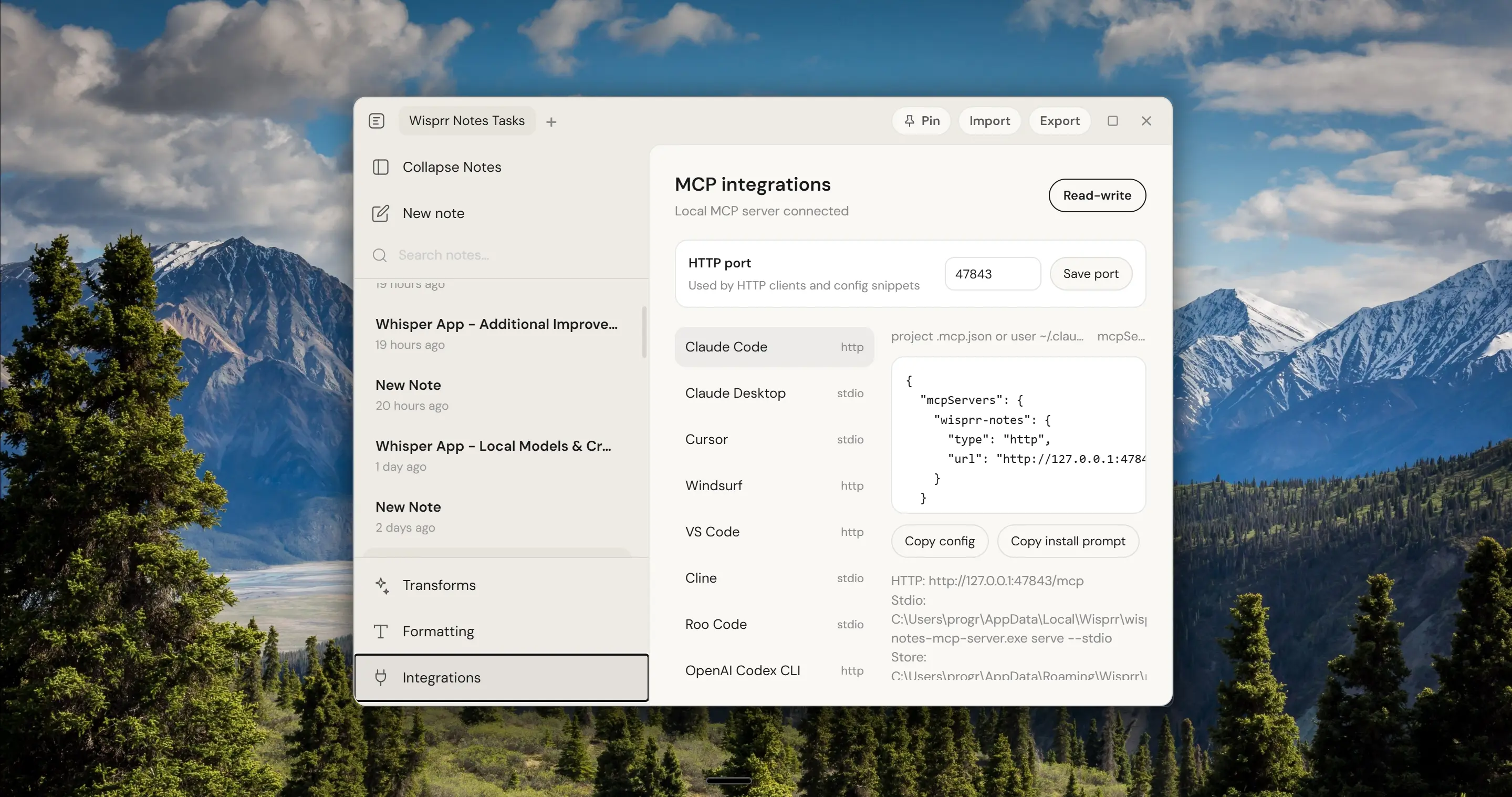Click the project .mcp.json path label

click(987, 336)
